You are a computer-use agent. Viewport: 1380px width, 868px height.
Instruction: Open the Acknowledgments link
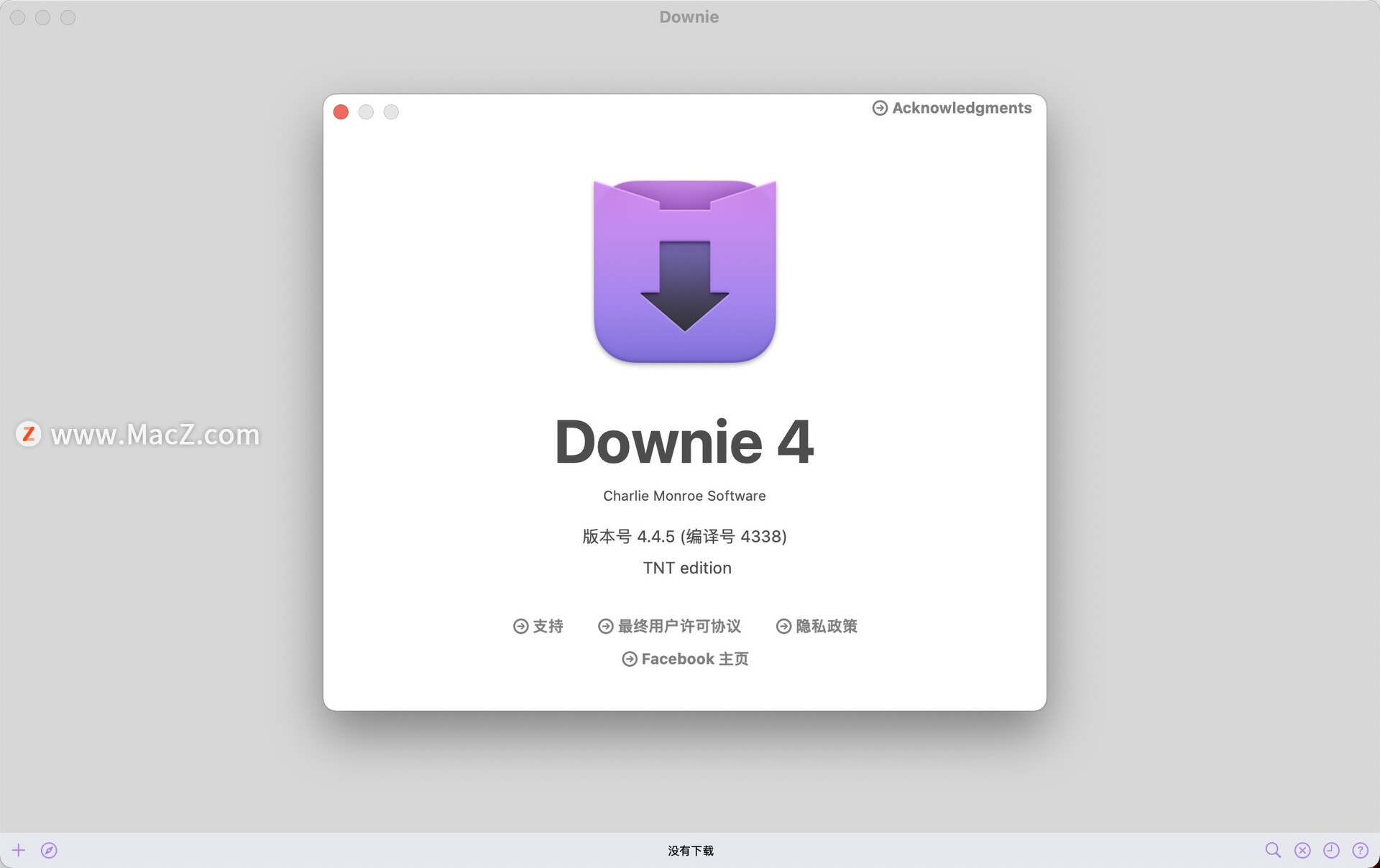pyautogui.click(x=952, y=108)
